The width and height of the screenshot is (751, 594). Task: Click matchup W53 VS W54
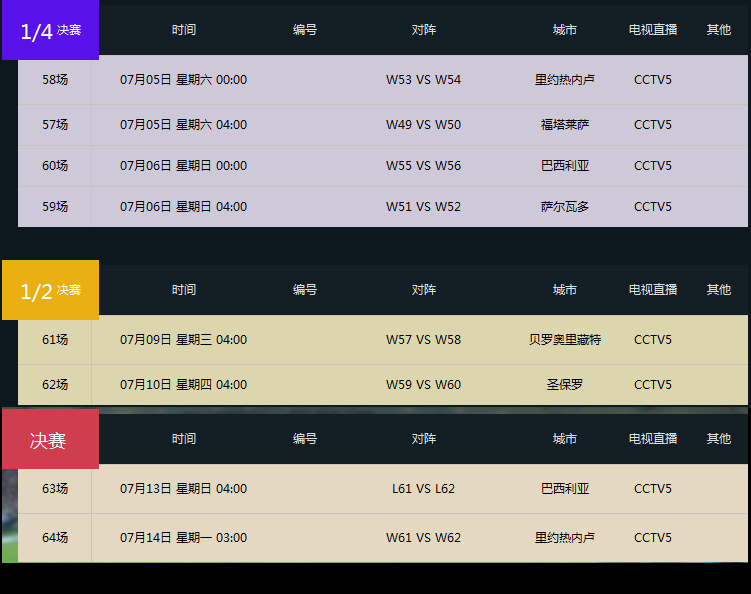(423, 80)
